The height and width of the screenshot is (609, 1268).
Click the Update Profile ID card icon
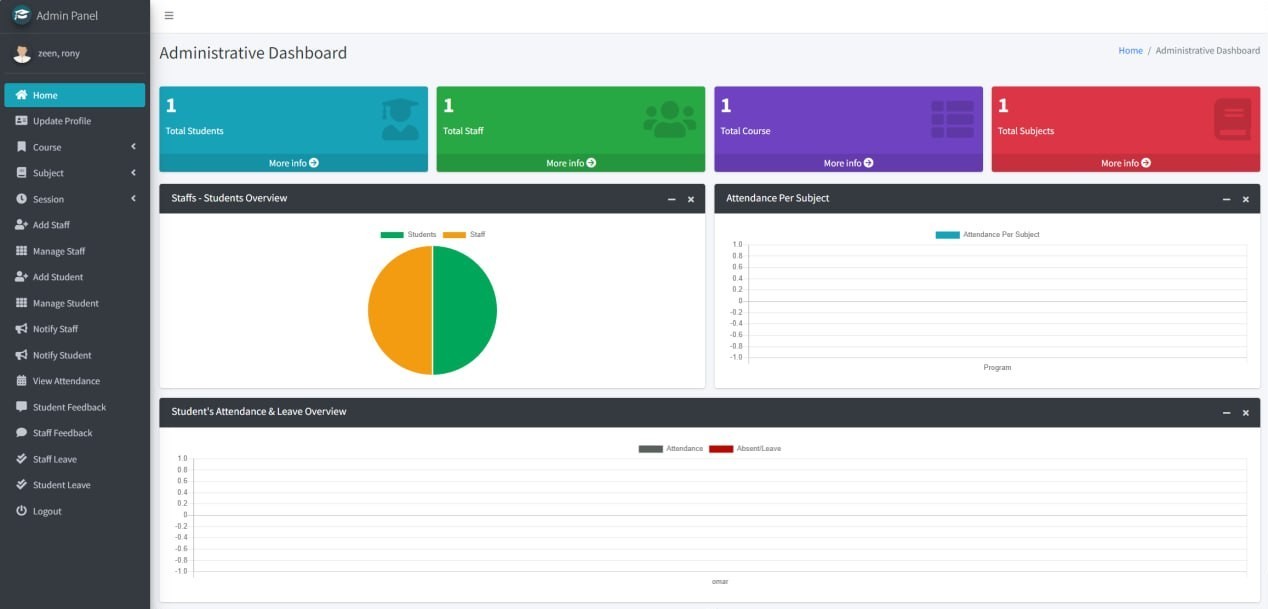pyautogui.click(x=21, y=121)
